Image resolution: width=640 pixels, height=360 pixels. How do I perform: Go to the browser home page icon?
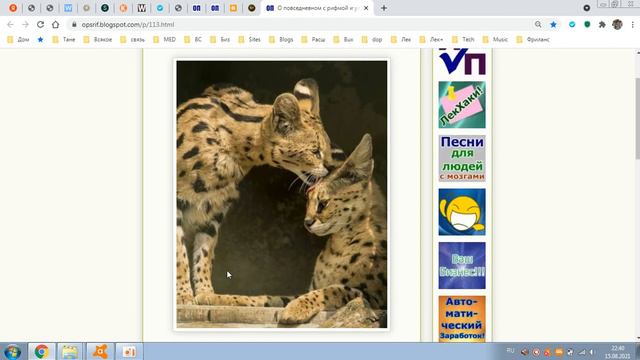(x=56, y=24)
